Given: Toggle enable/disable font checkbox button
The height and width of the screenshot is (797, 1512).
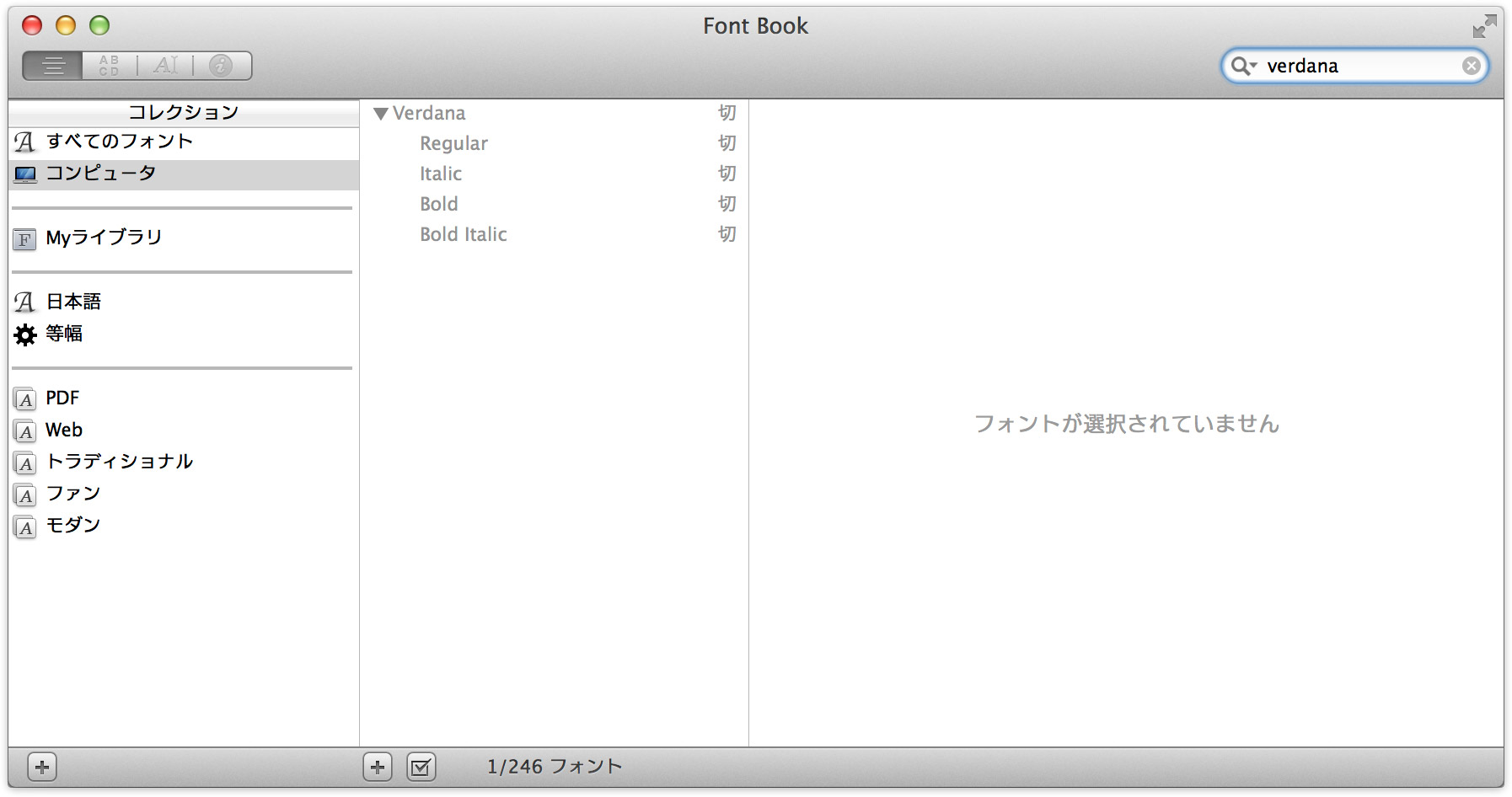Looking at the screenshot, I should [x=421, y=767].
